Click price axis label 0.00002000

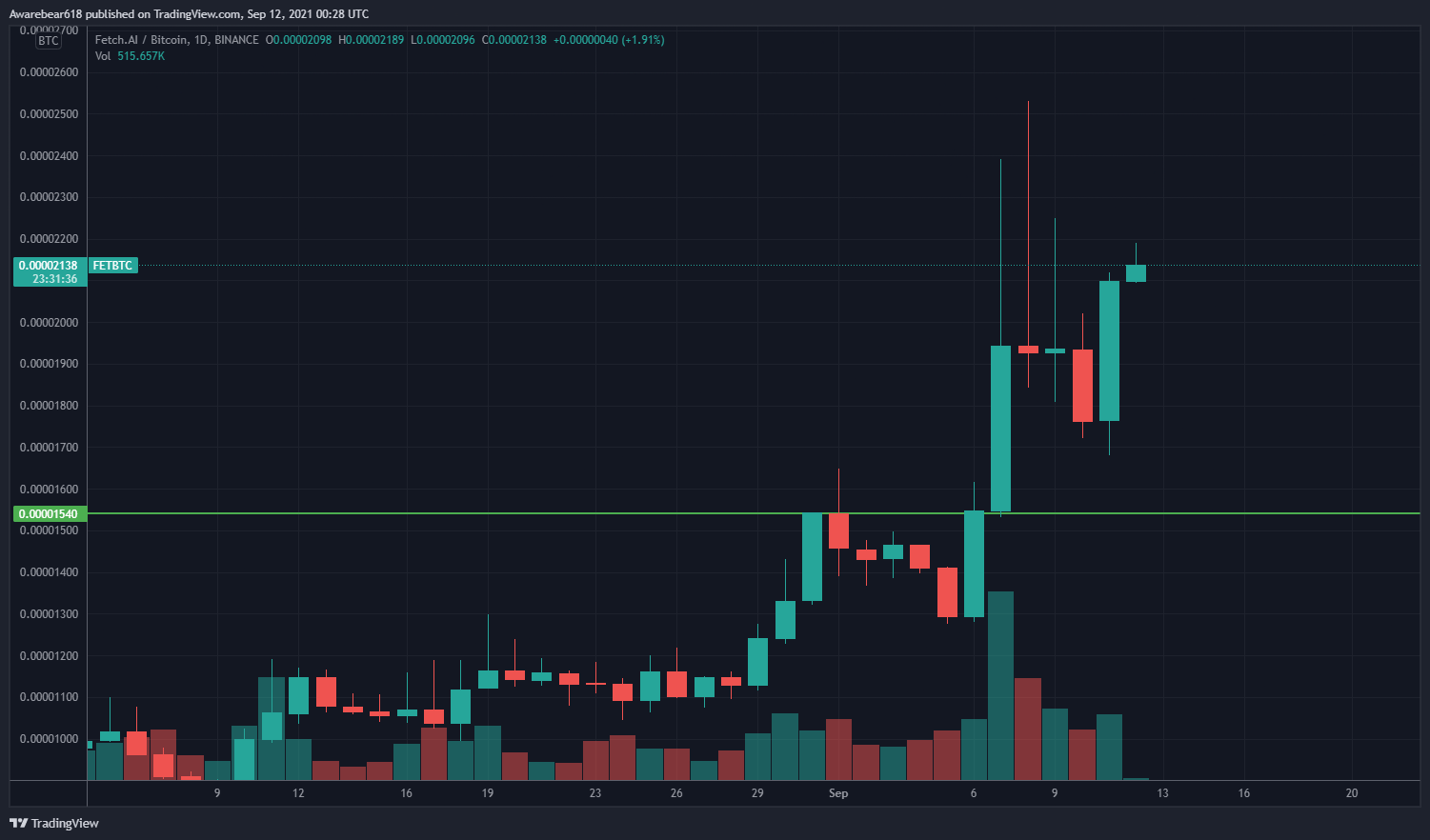49,323
